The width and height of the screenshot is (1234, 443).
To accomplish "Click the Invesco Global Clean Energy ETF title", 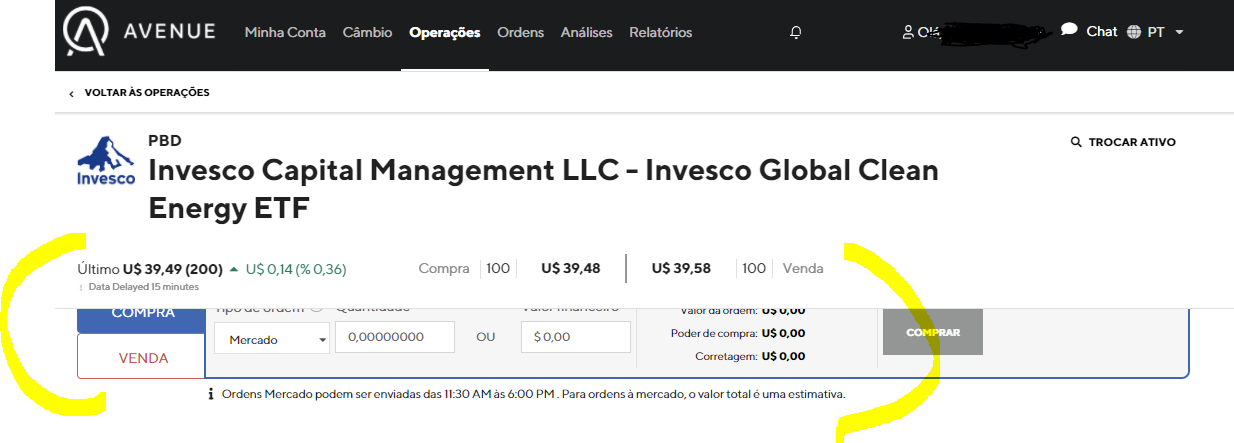I will pyautogui.click(x=543, y=189).
